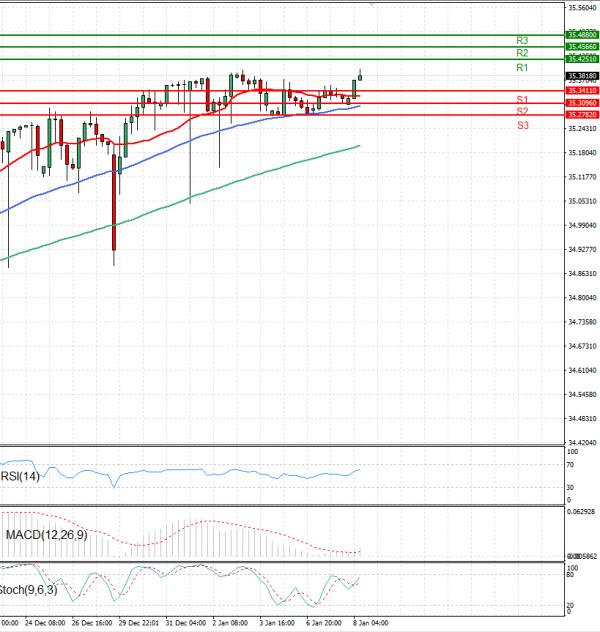This screenshot has width=600, height=632.
Task: Select the green 35.42510 price tag
Action: click(x=582, y=59)
